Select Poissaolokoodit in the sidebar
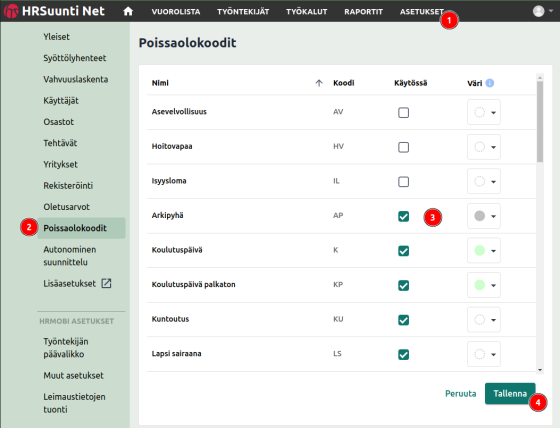The height and width of the screenshot is (428, 560). coord(81,228)
